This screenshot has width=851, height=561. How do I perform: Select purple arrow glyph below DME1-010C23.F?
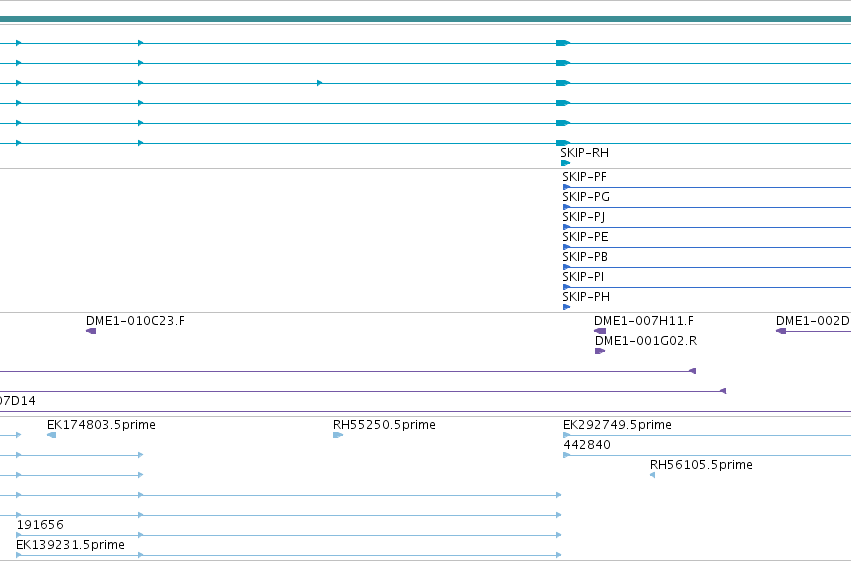(x=91, y=331)
